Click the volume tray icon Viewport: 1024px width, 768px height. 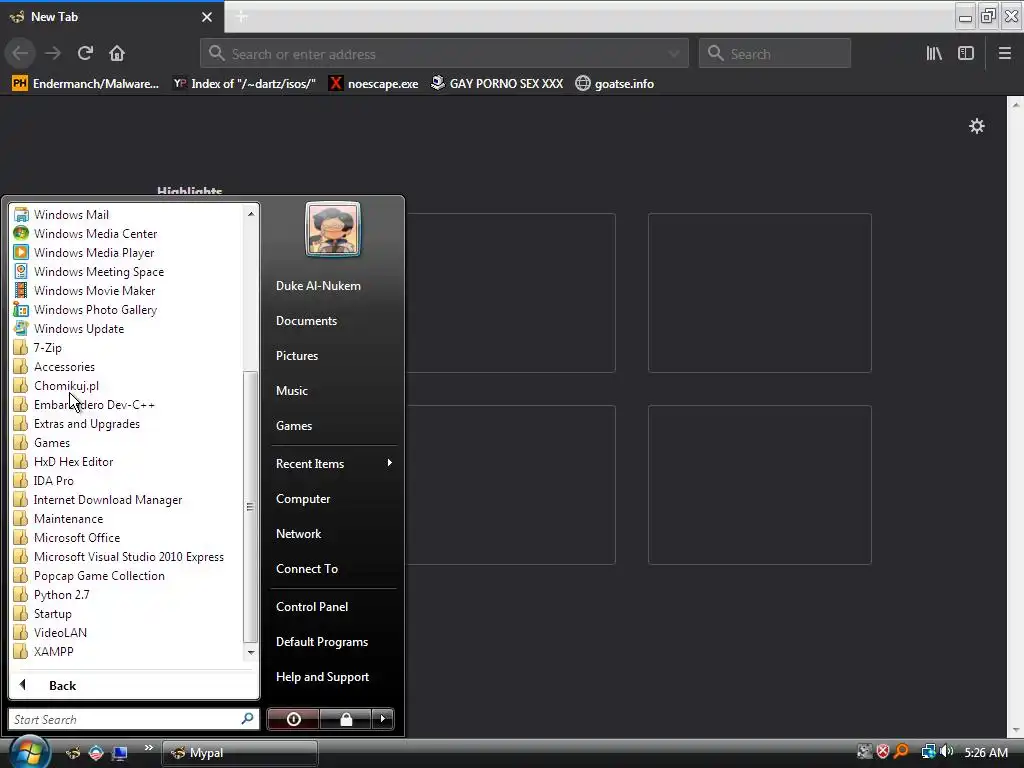click(x=947, y=752)
